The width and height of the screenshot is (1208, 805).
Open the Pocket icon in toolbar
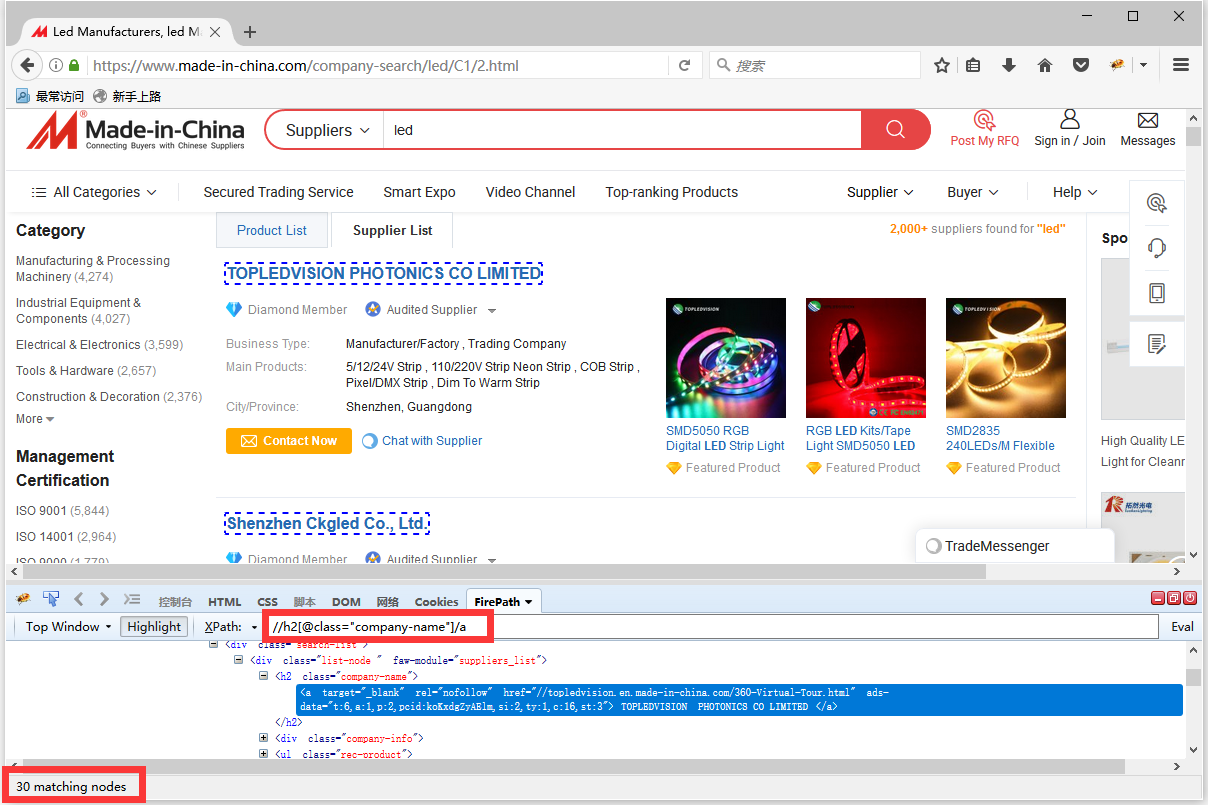click(x=1081, y=65)
